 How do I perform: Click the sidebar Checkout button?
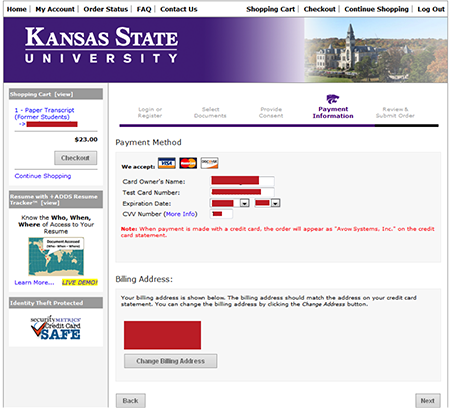[76, 158]
